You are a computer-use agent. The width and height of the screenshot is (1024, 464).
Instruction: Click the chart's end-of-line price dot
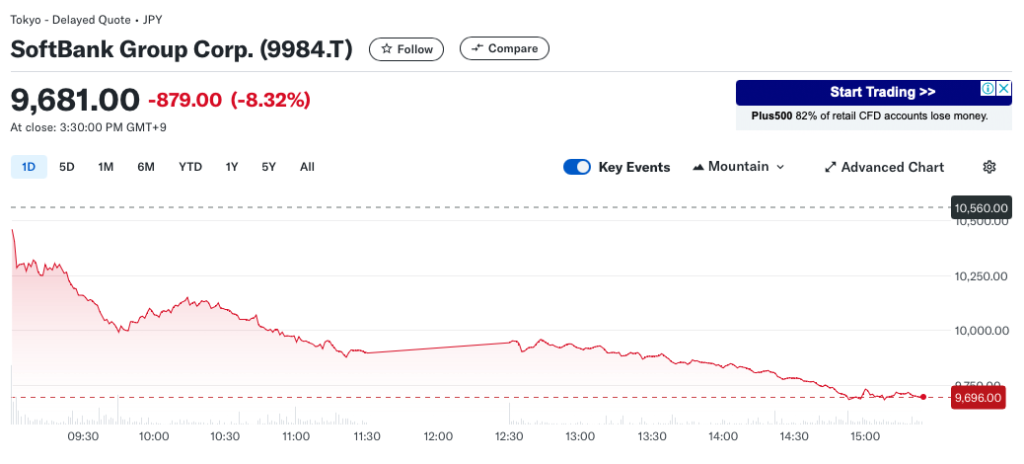tap(923, 397)
